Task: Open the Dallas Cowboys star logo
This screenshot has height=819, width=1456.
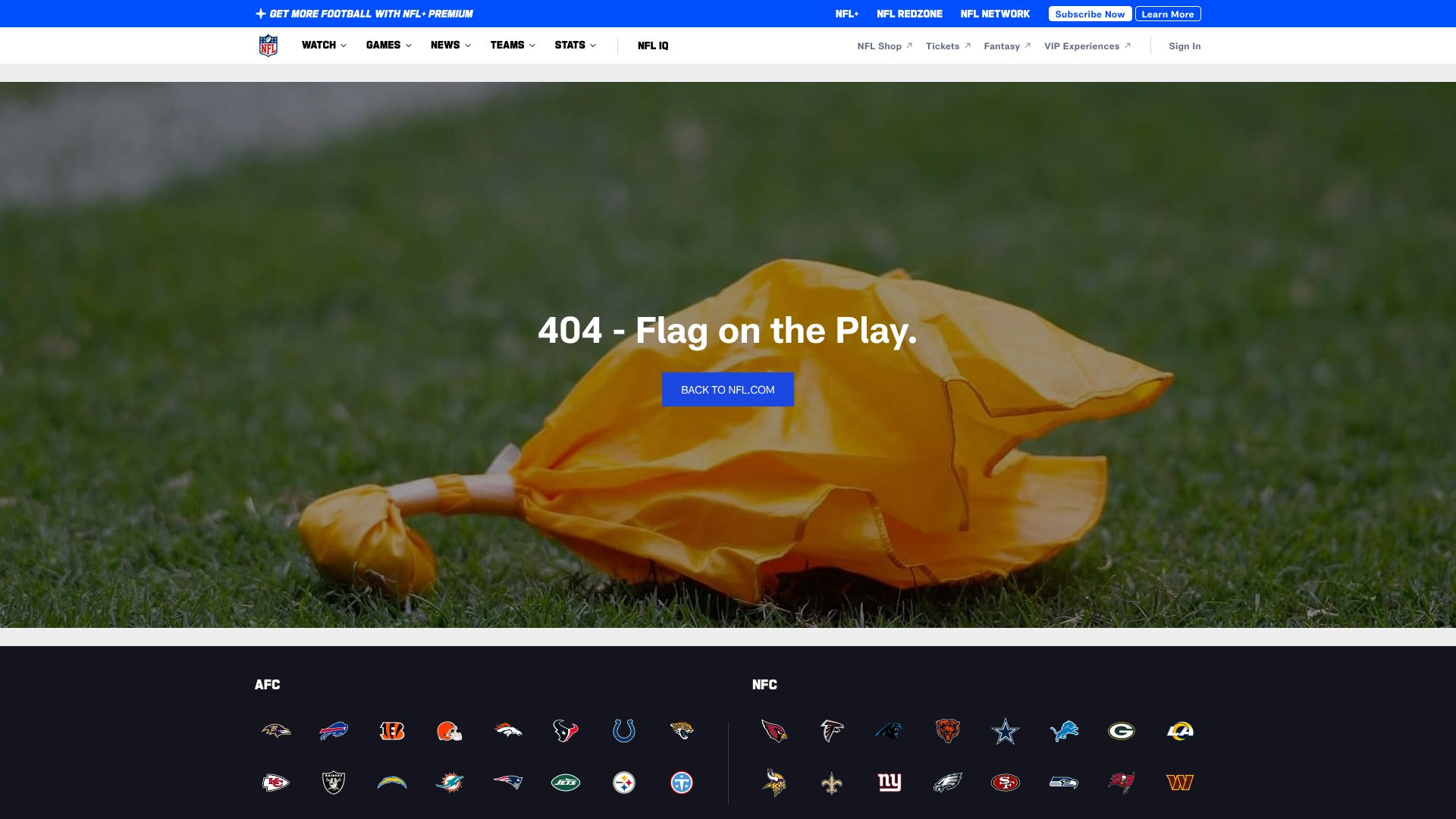Action: point(1005,731)
